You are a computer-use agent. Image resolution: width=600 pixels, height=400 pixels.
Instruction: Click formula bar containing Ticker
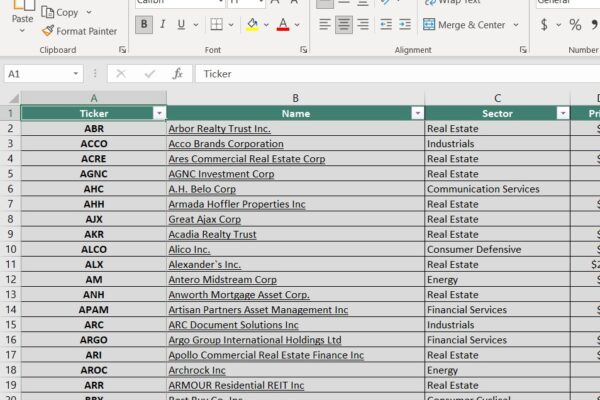click(x=398, y=73)
